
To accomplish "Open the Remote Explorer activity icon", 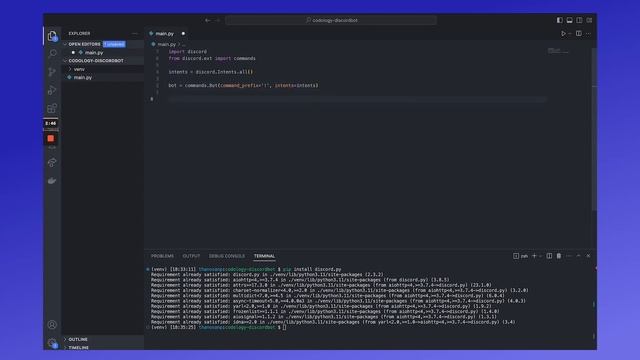I will point(52,162).
